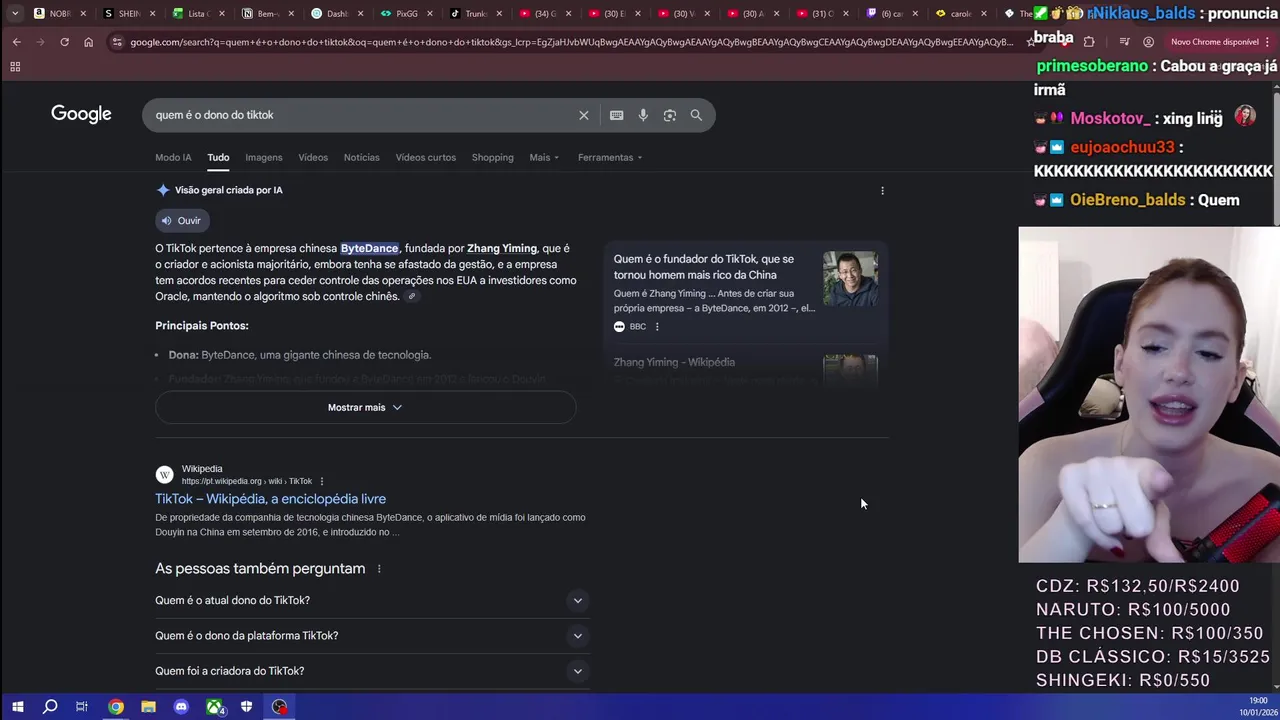Image resolution: width=1280 pixels, height=720 pixels.
Task: Switch to 'Modo IA' tab
Action: [x=173, y=157]
